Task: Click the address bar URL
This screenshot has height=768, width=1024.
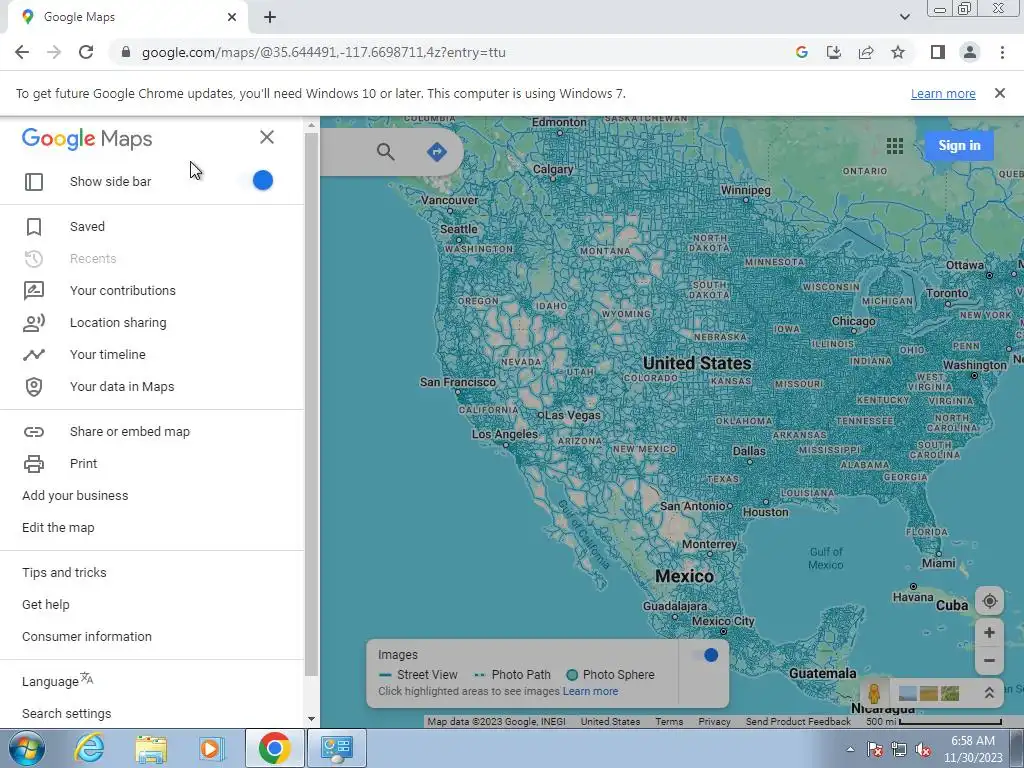Action: (x=323, y=52)
